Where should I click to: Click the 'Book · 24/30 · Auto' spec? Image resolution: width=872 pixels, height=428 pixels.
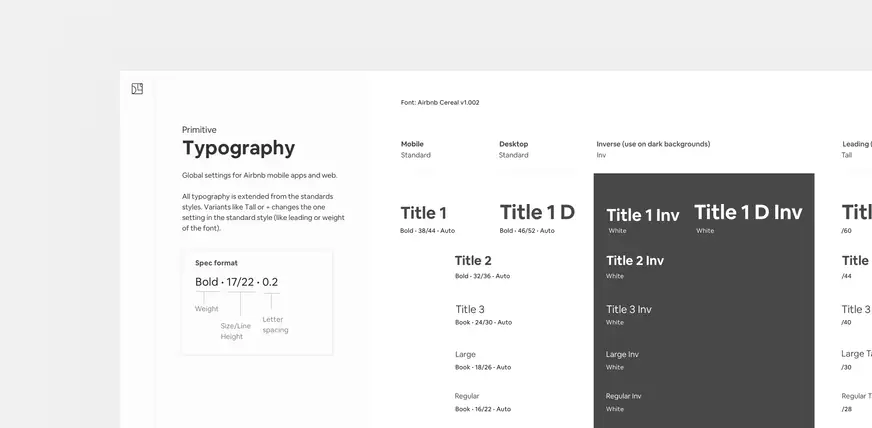[483, 322]
